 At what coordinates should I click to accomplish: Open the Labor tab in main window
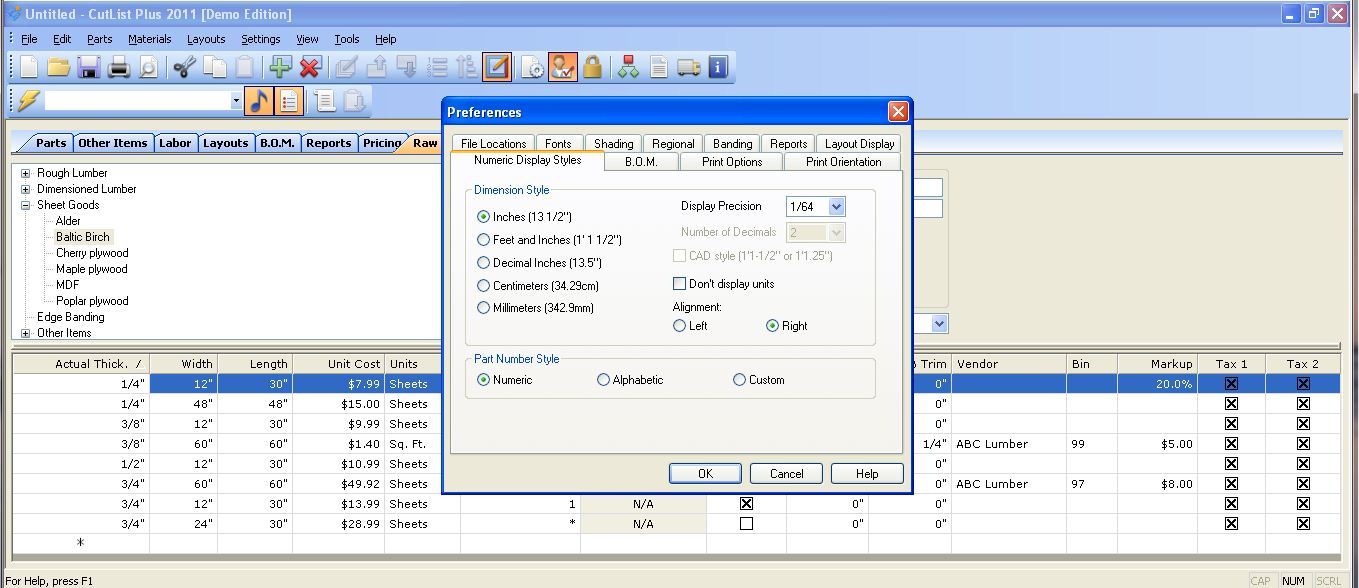click(175, 143)
